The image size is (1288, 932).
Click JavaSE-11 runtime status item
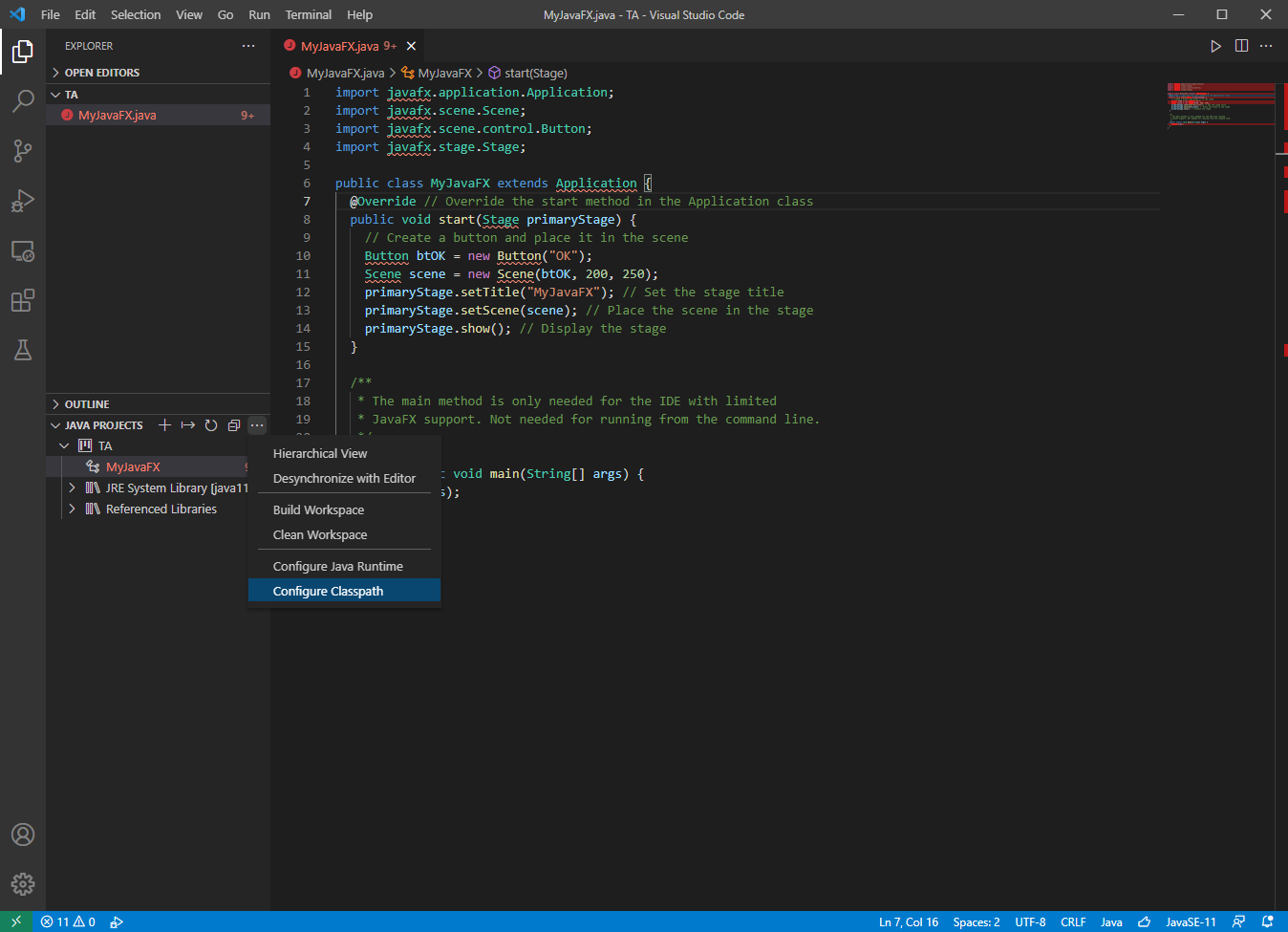1191,921
